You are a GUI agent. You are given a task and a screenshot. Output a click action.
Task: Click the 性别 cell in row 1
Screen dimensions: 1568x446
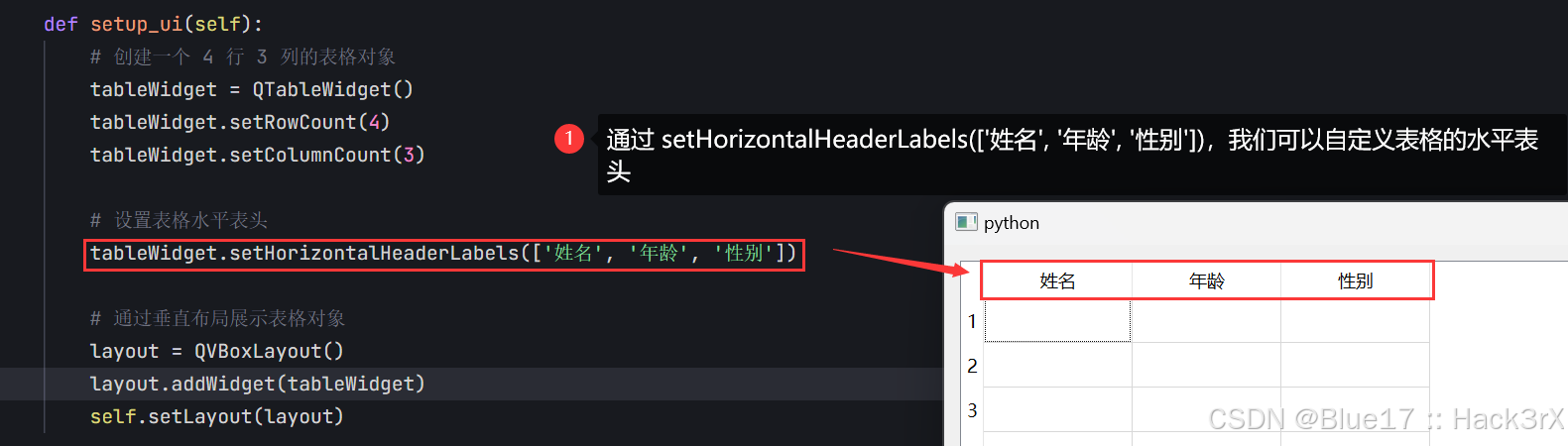[1355, 321]
